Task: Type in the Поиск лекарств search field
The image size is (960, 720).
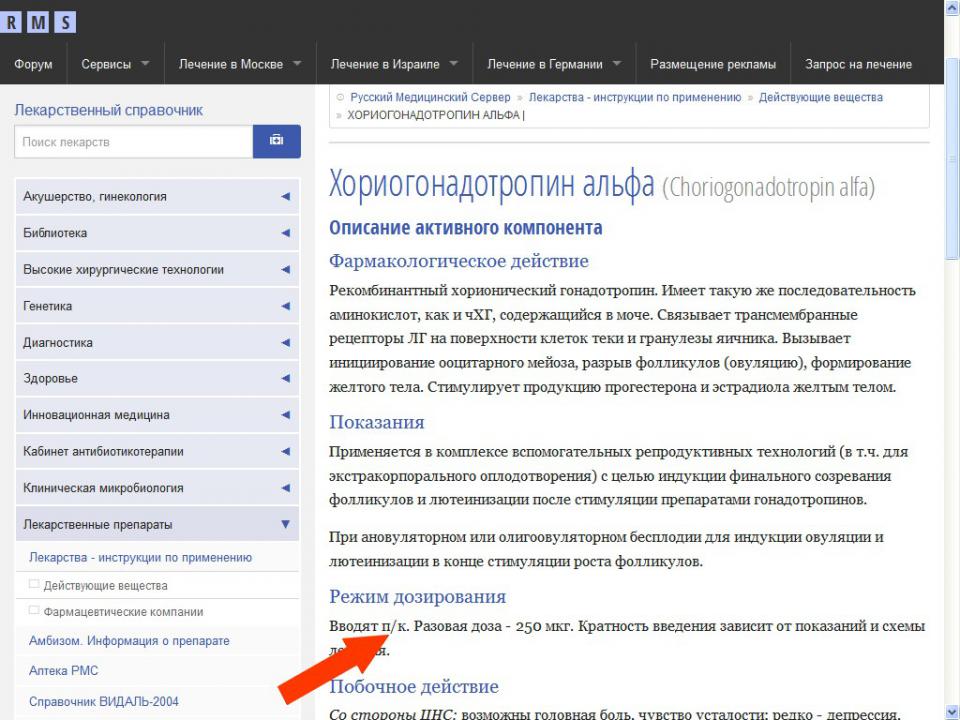Action: 133,142
